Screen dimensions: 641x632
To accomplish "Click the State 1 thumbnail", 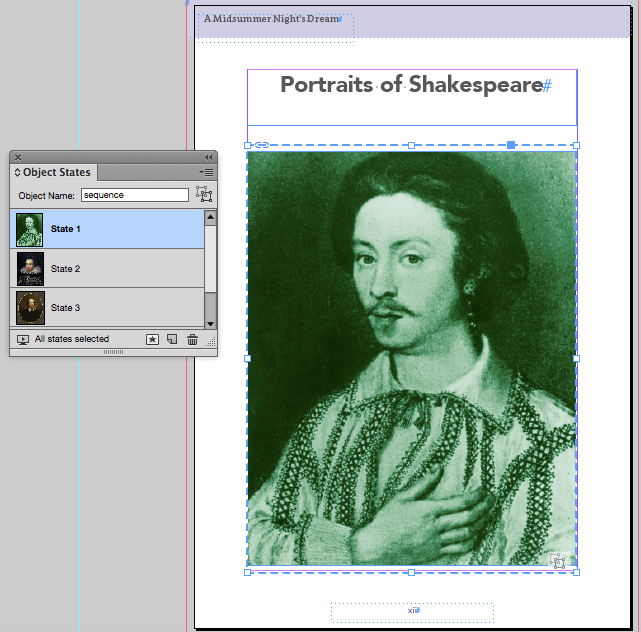I will coord(29,229).
